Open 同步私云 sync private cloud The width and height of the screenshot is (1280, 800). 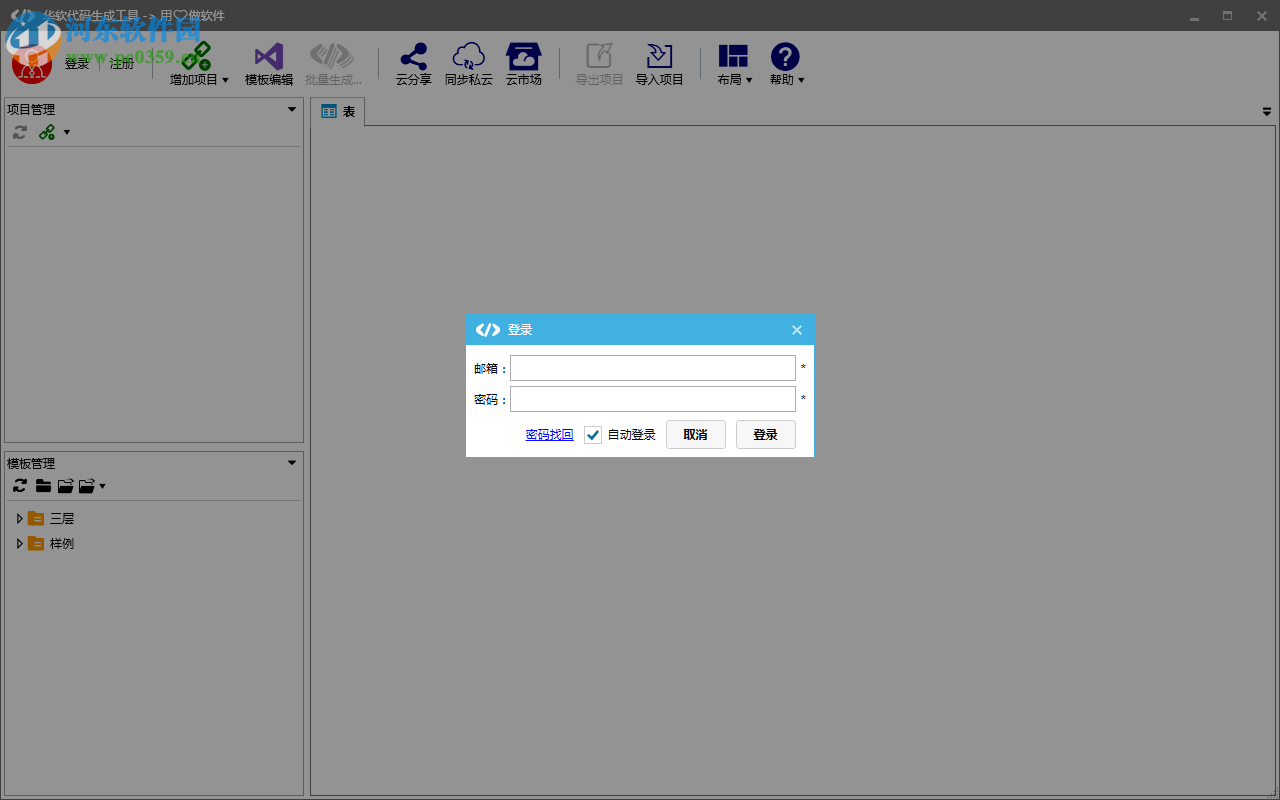[x=468, y=57]
